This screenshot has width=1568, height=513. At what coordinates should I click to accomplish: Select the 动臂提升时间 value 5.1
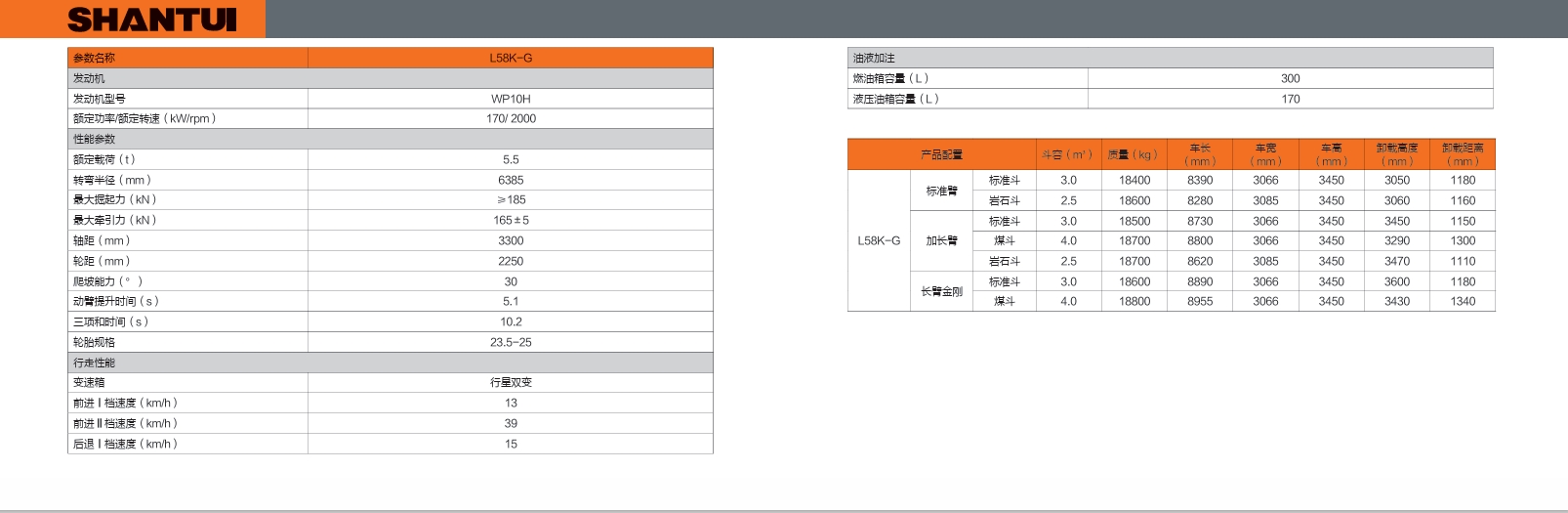[x=511, y=301]
